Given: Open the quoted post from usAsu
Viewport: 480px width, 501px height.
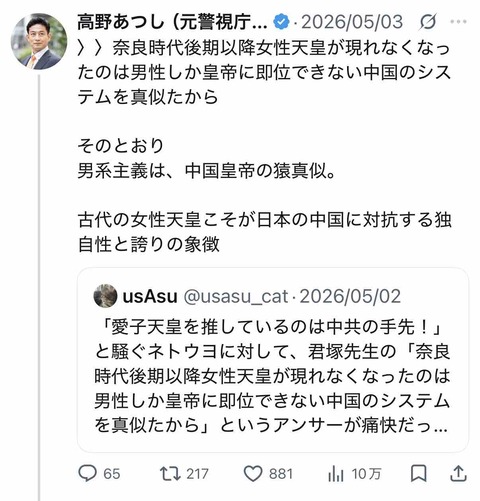Looking at the screenshot, I should 273,360.
